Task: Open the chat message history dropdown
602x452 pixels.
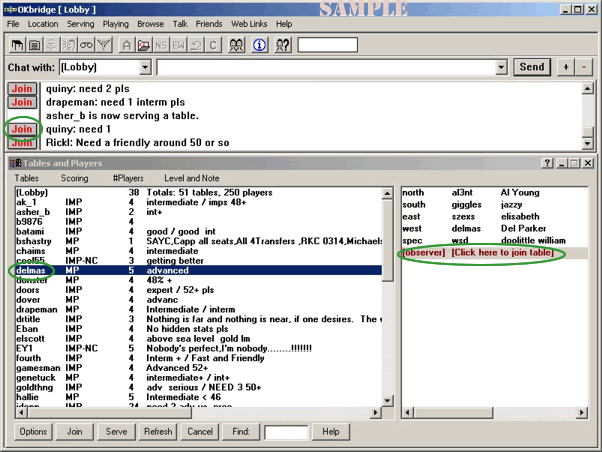Action: [501, 68]
